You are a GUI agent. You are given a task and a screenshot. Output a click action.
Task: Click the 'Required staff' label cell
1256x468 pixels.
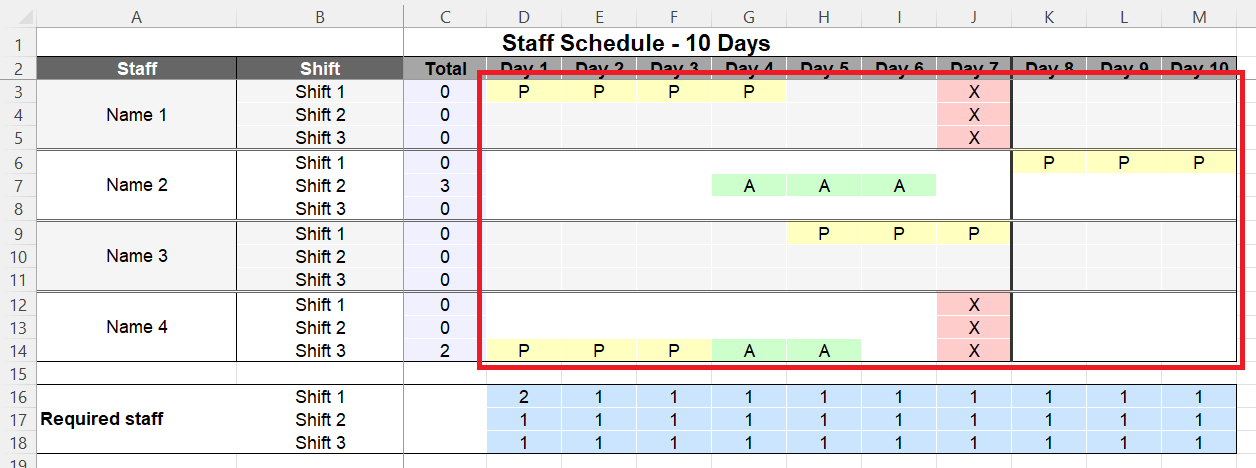(x=101, y=419)
